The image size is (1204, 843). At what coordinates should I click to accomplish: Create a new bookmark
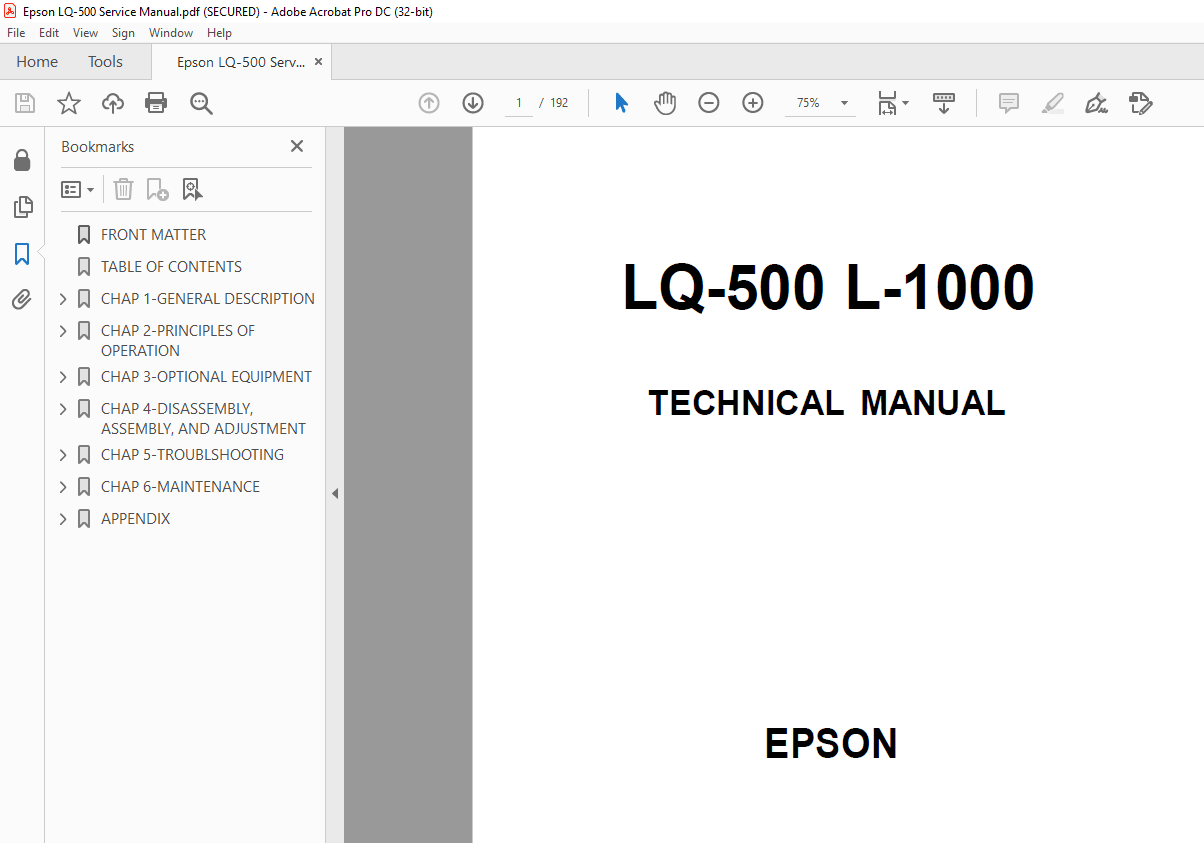157,188
